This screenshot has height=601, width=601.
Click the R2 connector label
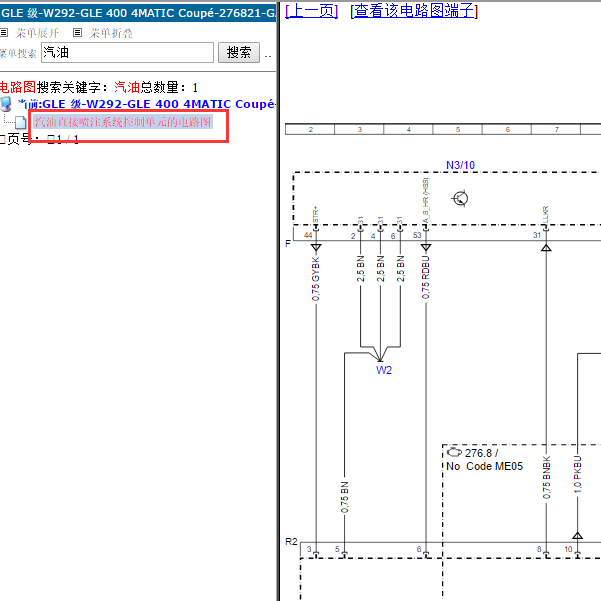click(291, 542)
